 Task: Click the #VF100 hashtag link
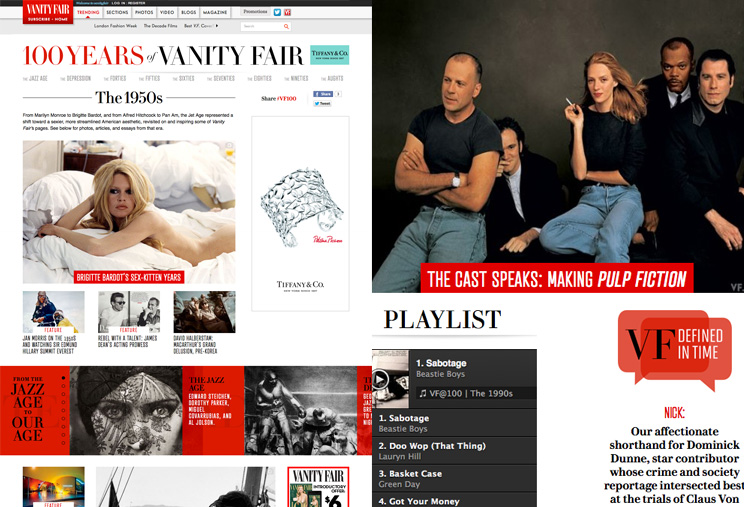point(287,99)
